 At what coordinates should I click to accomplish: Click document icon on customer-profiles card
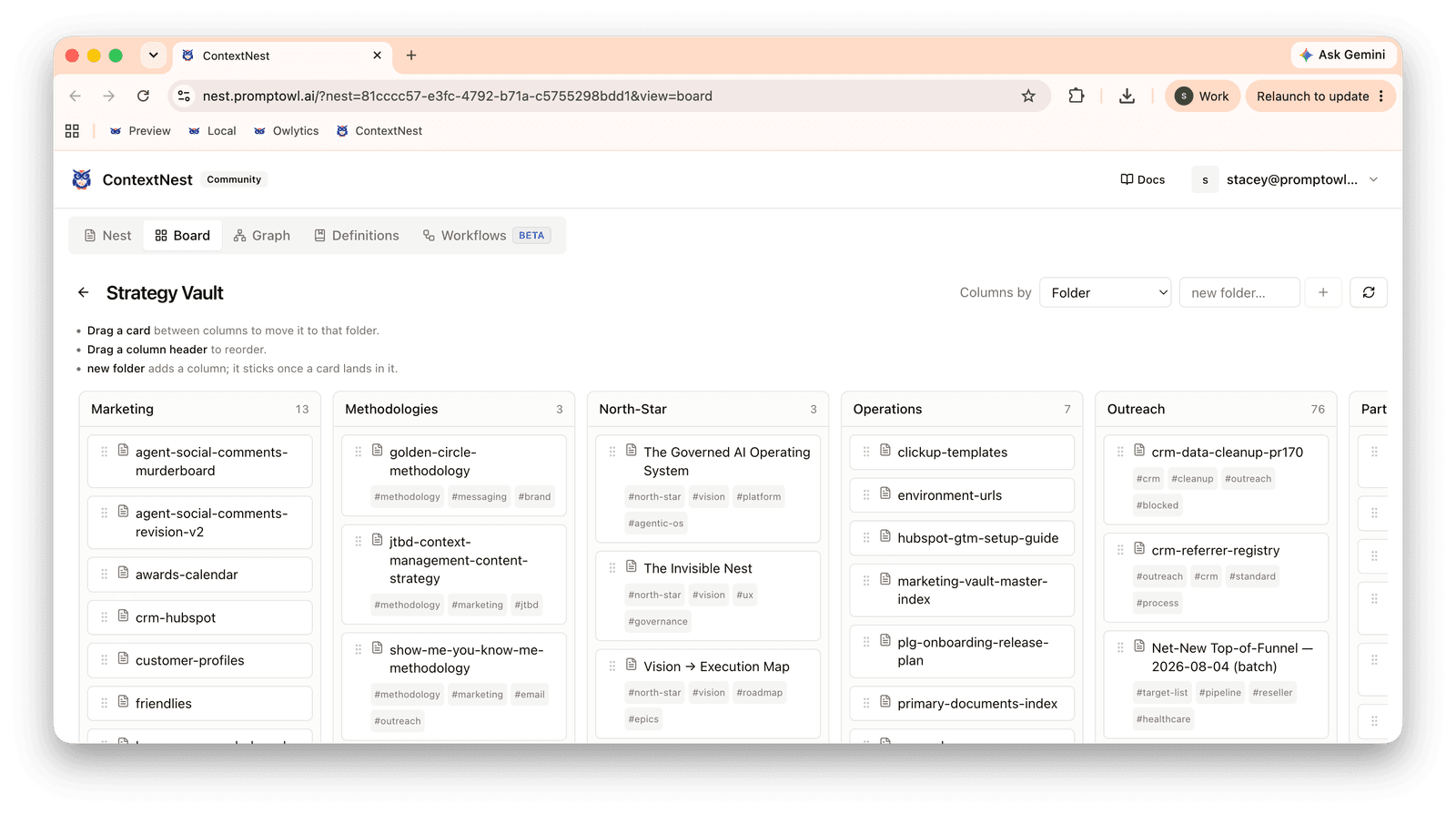[123, 658]
